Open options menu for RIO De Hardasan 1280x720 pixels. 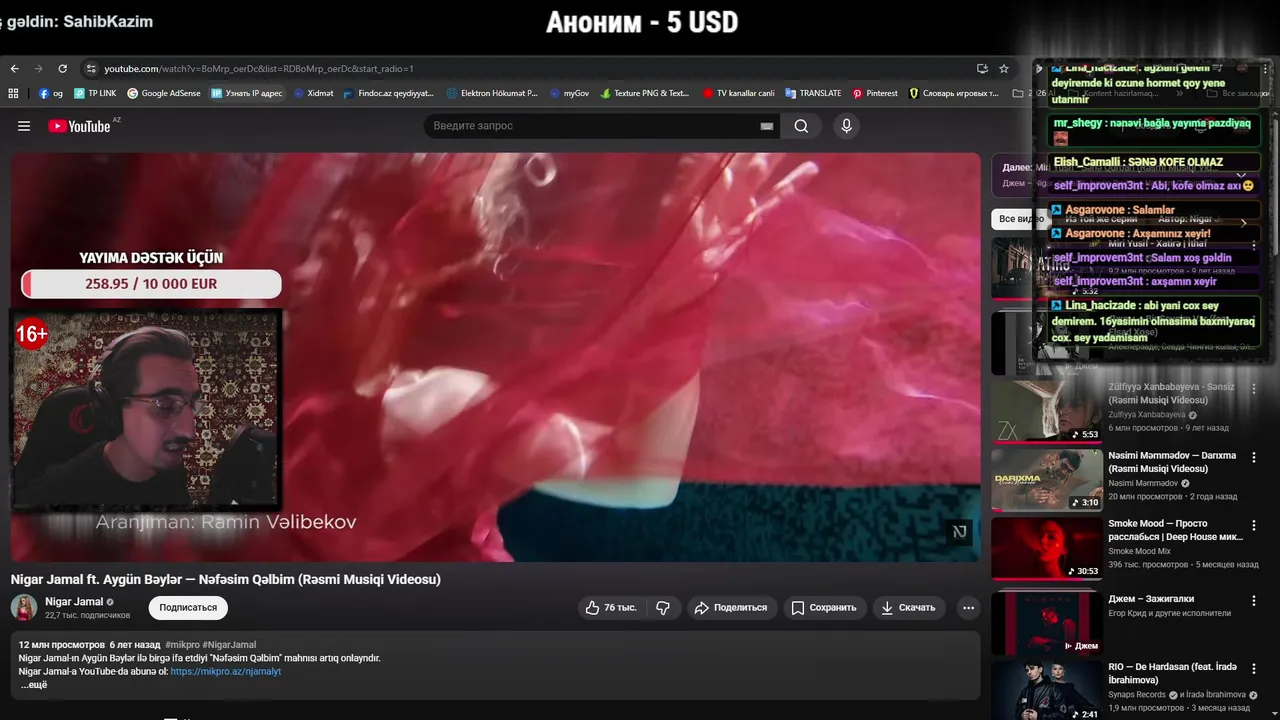coord(1254,669)
